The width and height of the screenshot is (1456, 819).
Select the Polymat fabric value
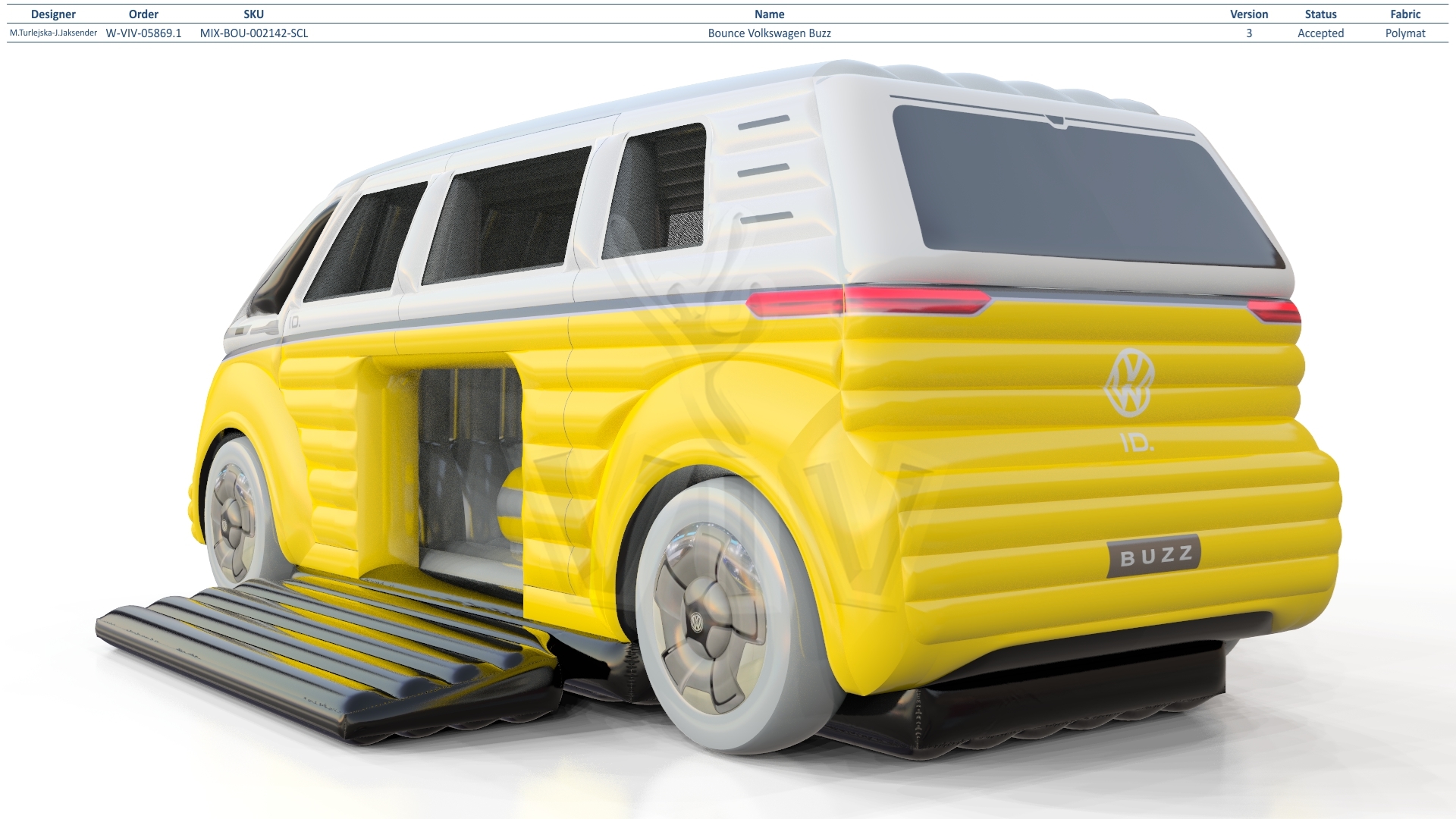click(x=1405, y=33)
